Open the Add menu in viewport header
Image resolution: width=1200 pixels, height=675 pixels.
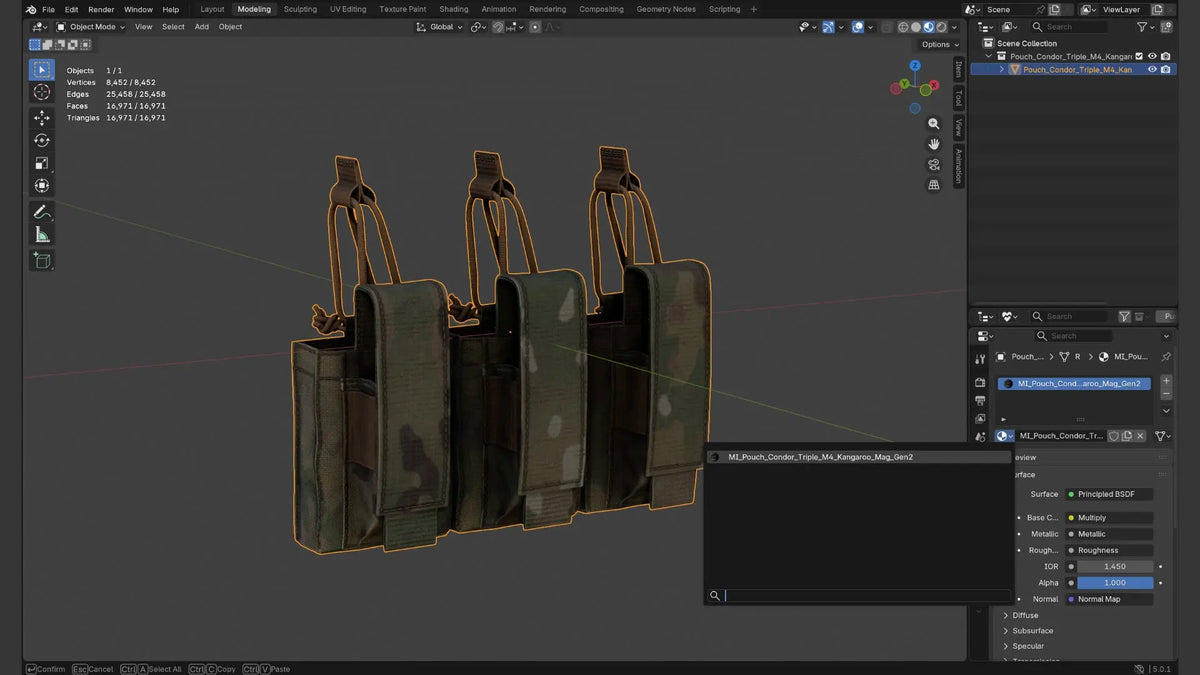coord(201,27)
